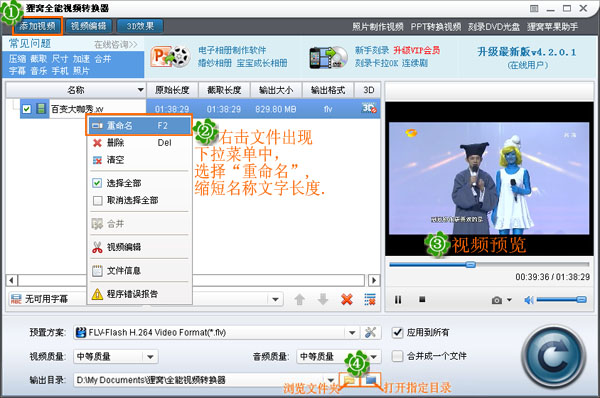
Task: Click 升级最新版v4.2.0.1 link
Action: point(527,52)
